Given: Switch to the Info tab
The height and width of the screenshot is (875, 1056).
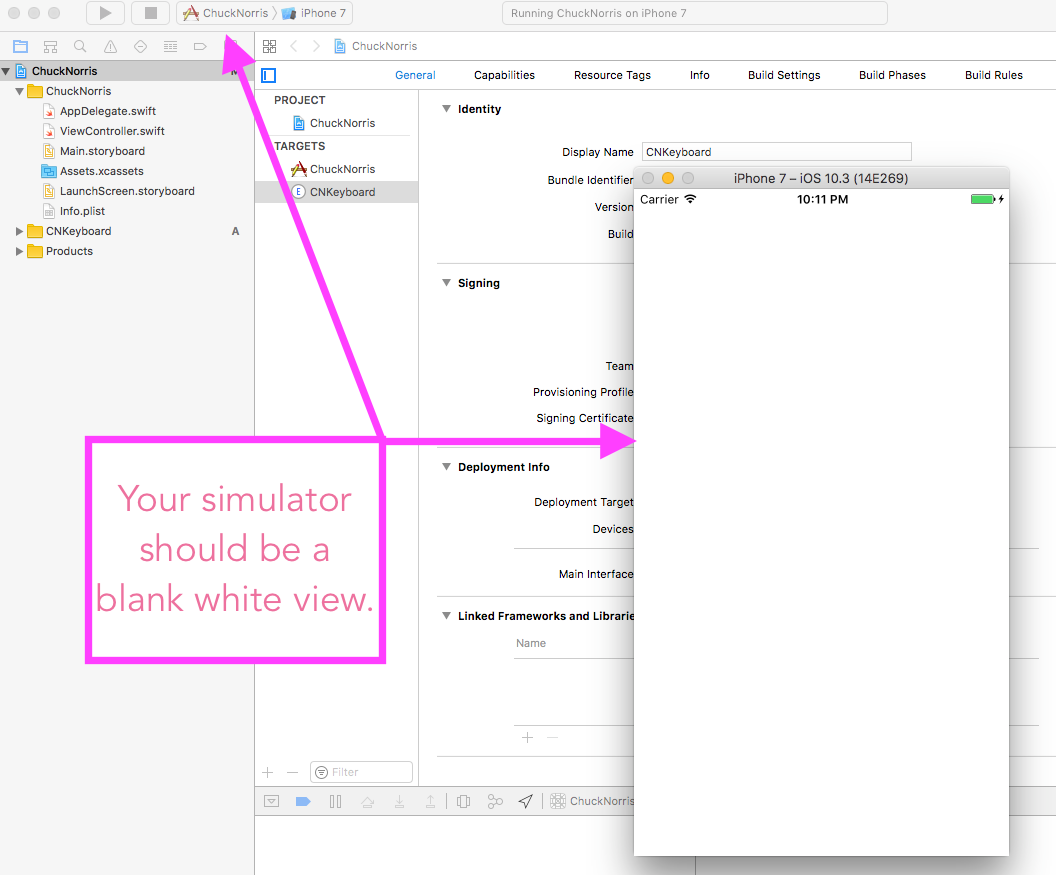Looking at the screenshot, I should click(700, 75).
